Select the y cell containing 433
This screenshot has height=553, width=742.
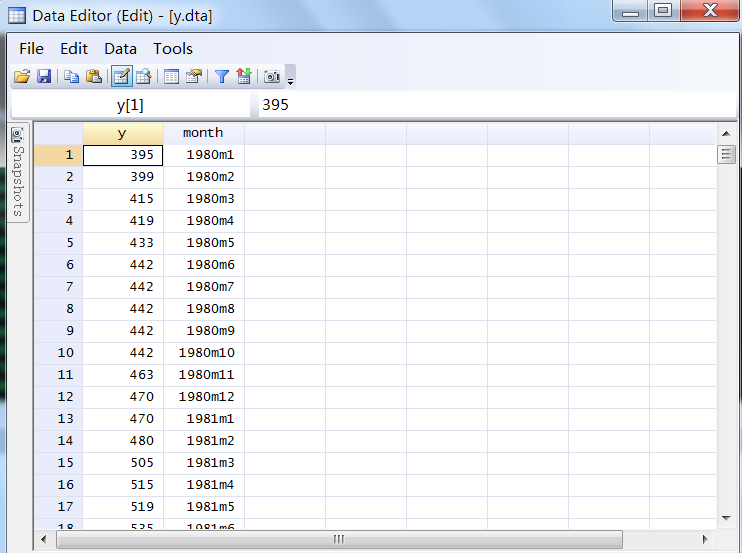(123, 243)
